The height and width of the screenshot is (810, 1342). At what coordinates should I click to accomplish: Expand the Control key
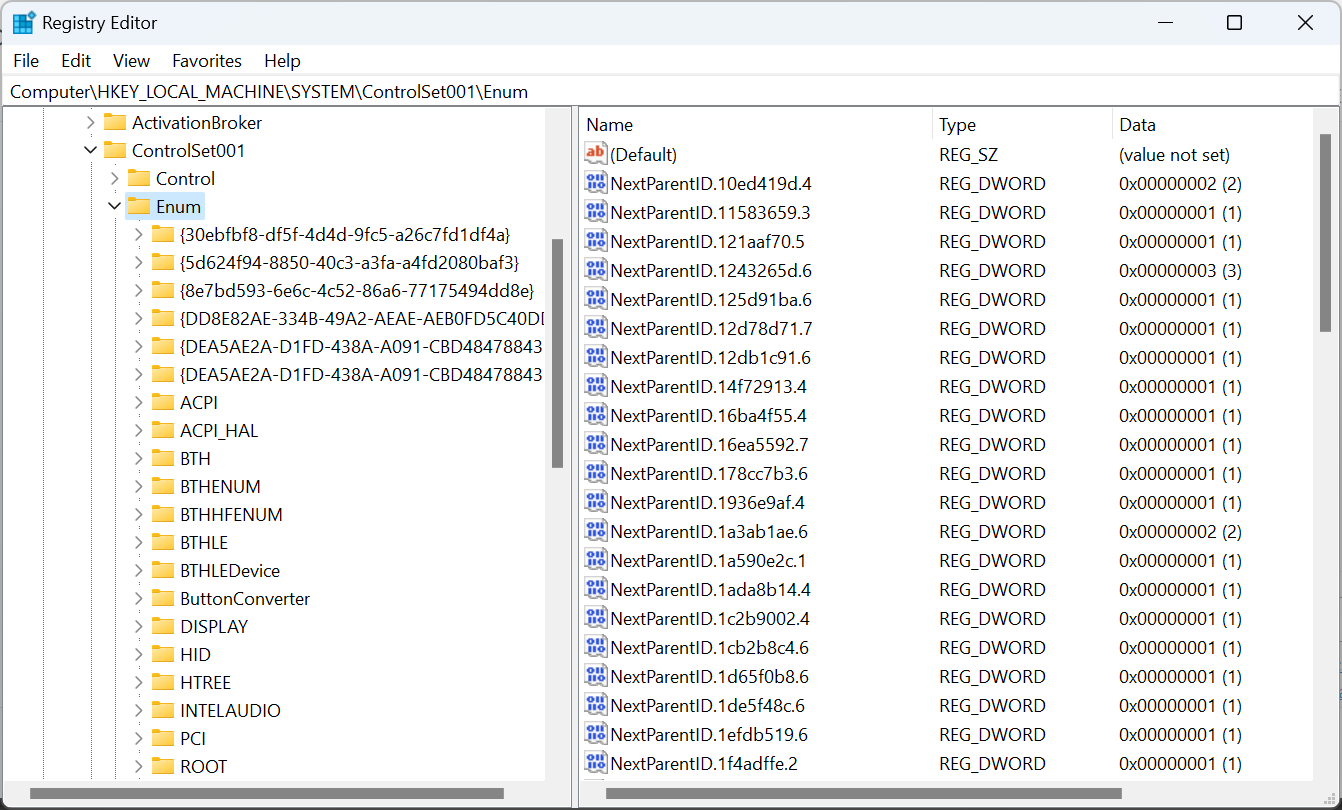click(115, 178)
